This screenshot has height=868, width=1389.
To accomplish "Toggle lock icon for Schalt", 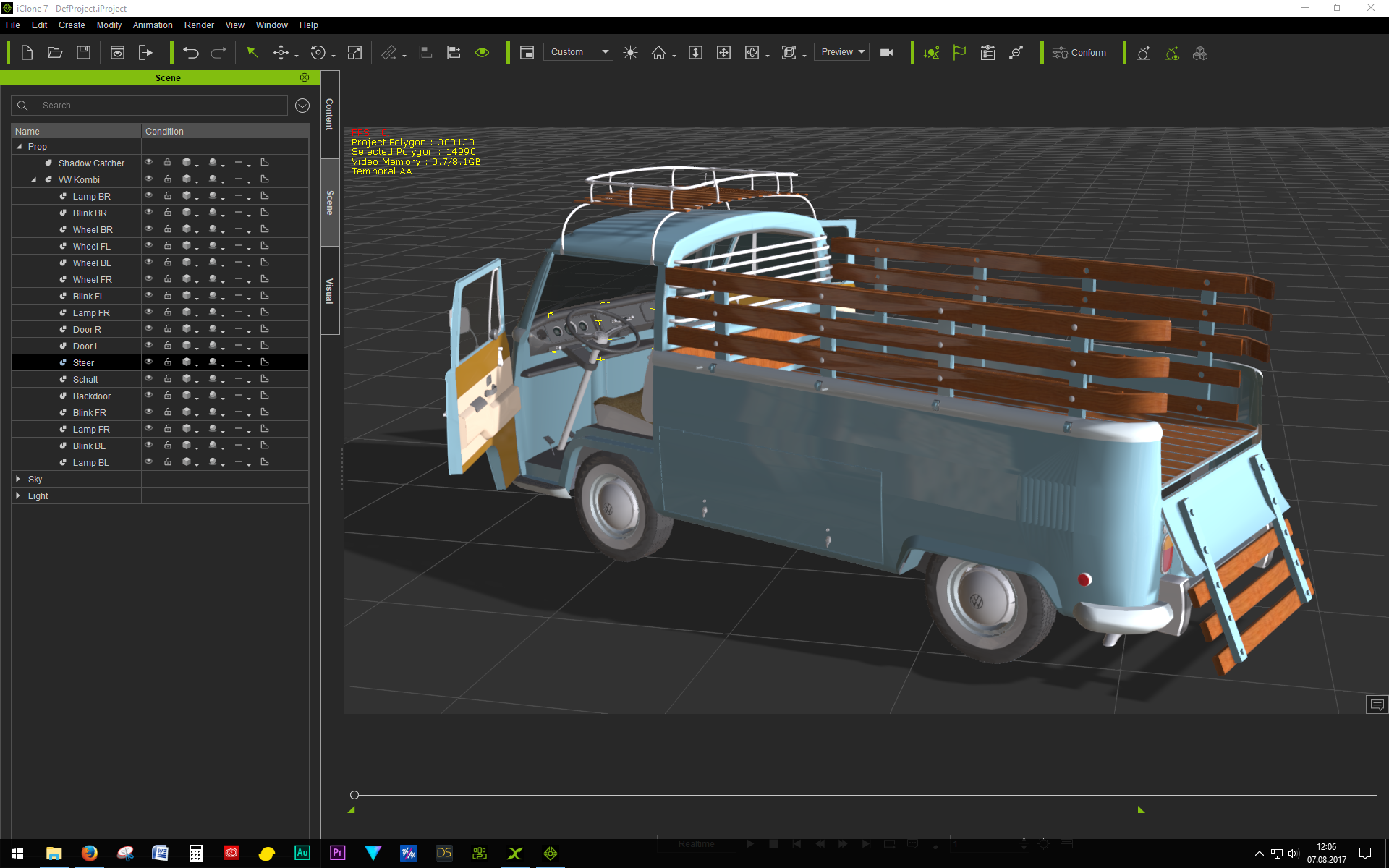I will (x=168, y=379).
